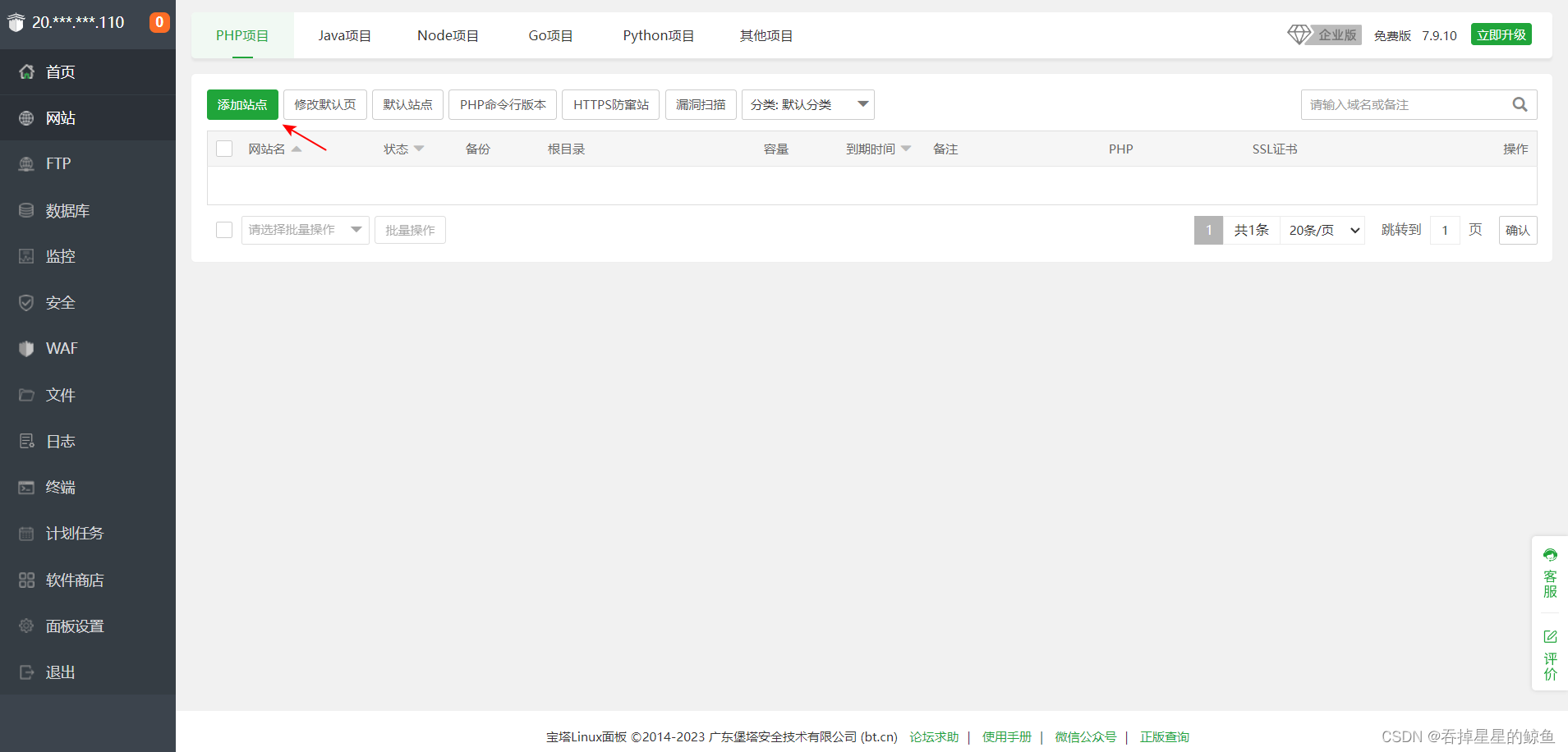Click the 共1条 total count text
The height and width of the screenshot is (752, 1568).
(1252, 230)
